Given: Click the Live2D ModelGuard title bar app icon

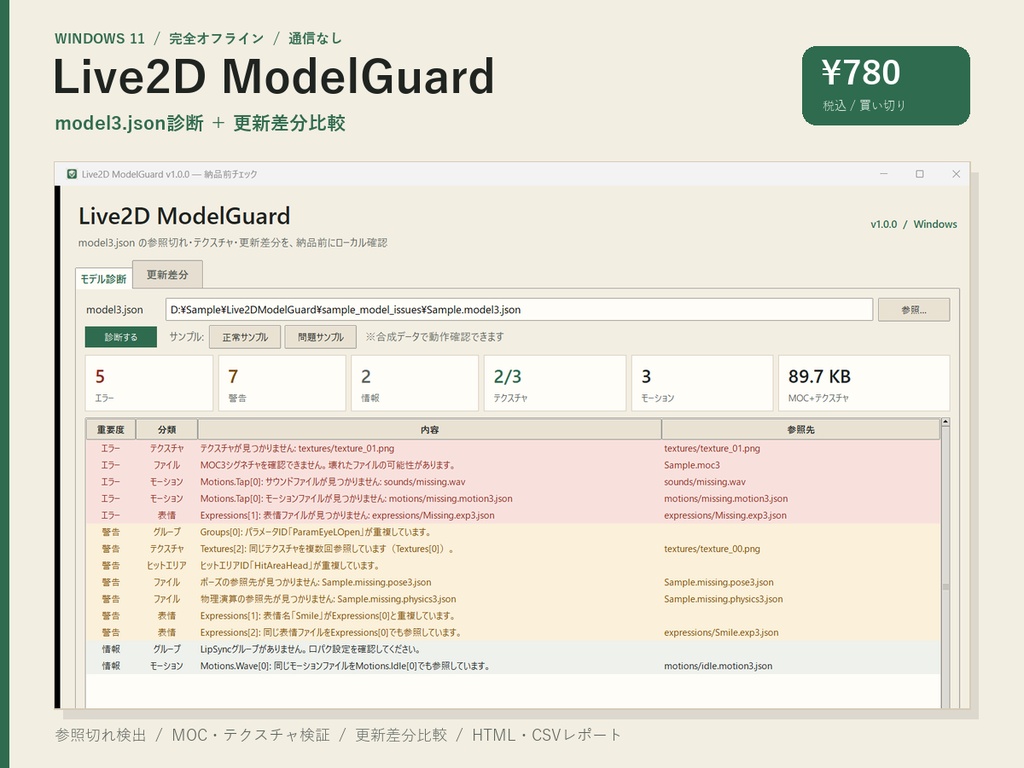Looking at the screenshot, I should [x=72, y=174].
